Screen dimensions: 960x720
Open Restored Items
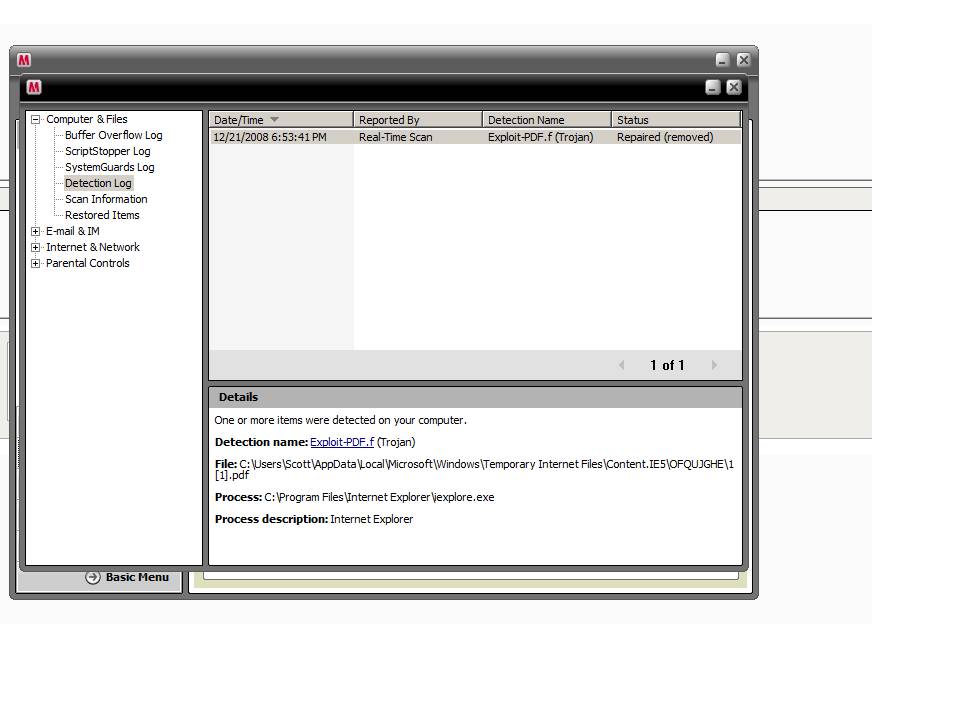tap(102, 215)
